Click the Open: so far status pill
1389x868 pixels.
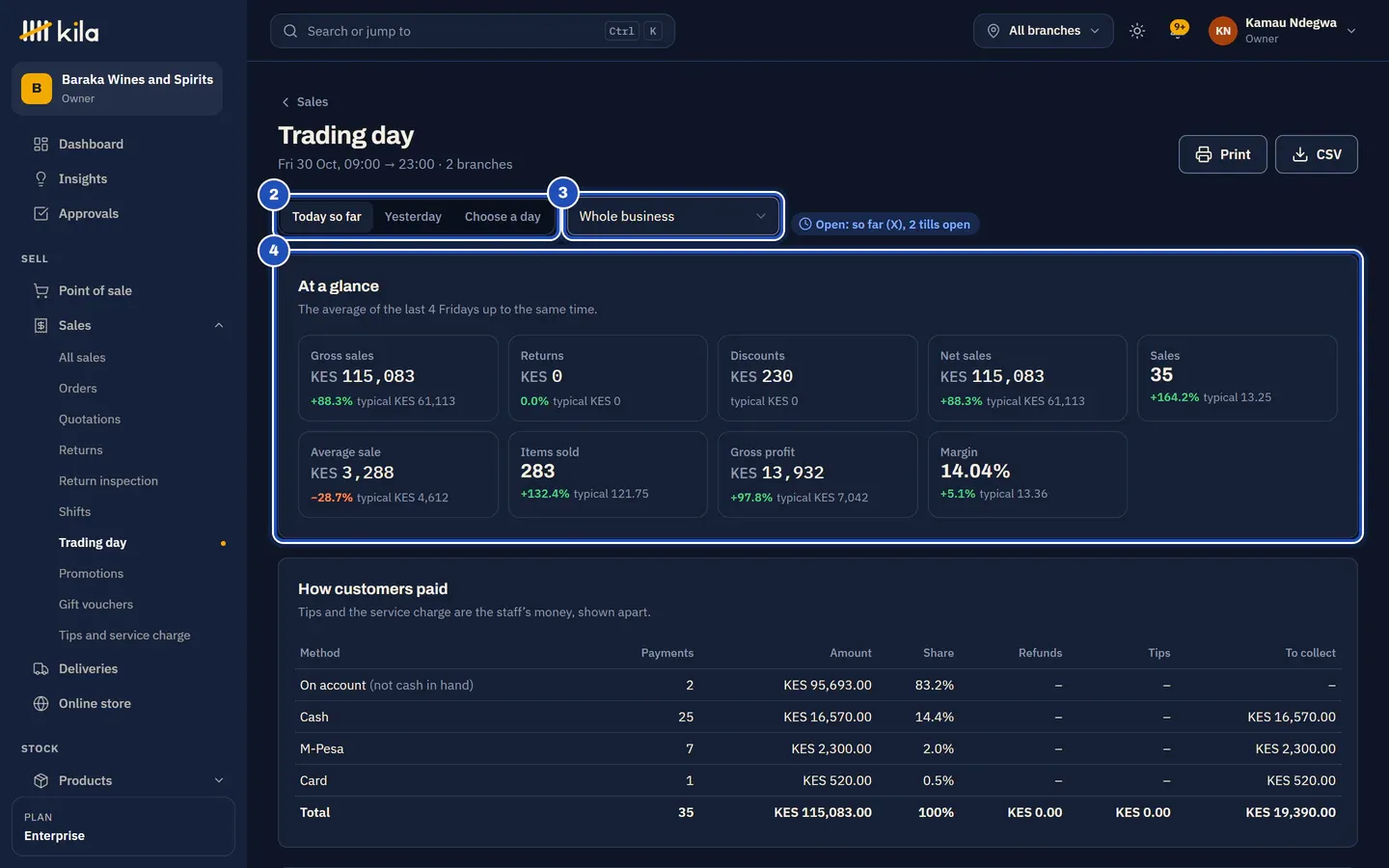(885, 224)
